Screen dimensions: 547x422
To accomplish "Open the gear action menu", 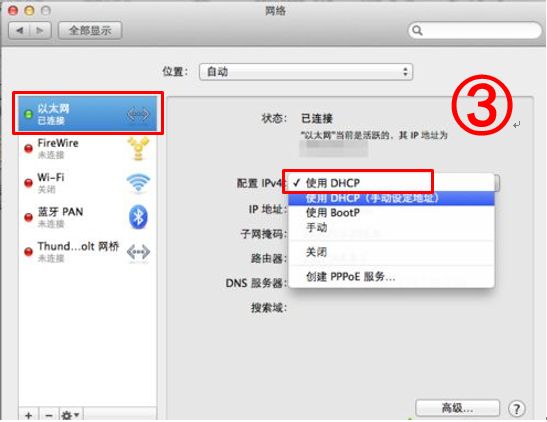I will tap(70, 415).
